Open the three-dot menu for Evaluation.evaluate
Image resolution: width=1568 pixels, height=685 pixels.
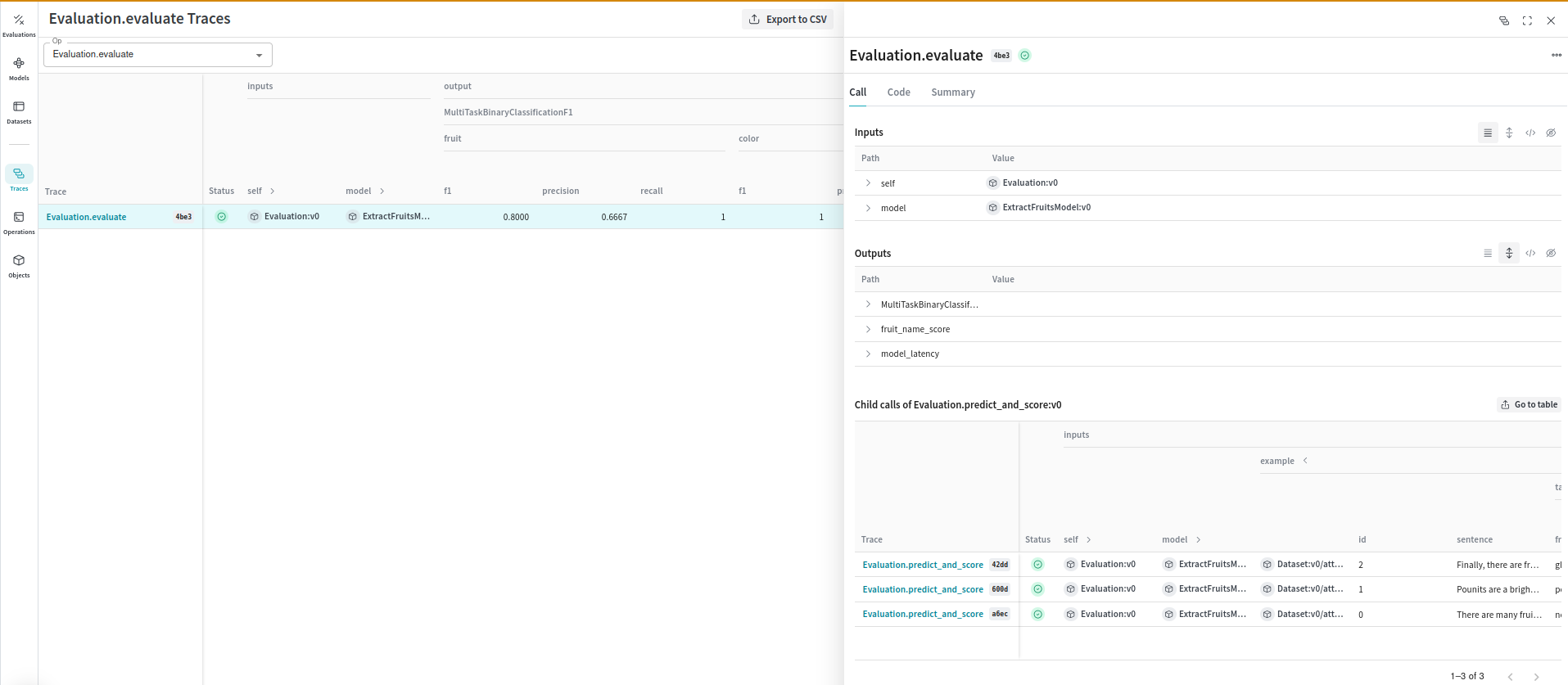coord(1556,56)
